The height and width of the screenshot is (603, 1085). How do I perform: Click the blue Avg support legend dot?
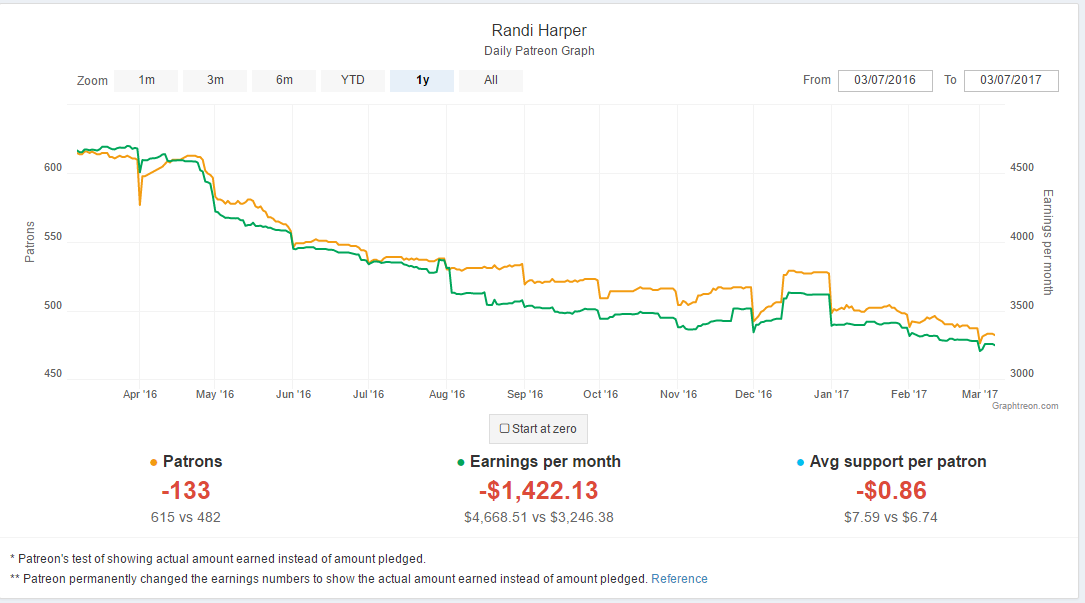(801, 462)
